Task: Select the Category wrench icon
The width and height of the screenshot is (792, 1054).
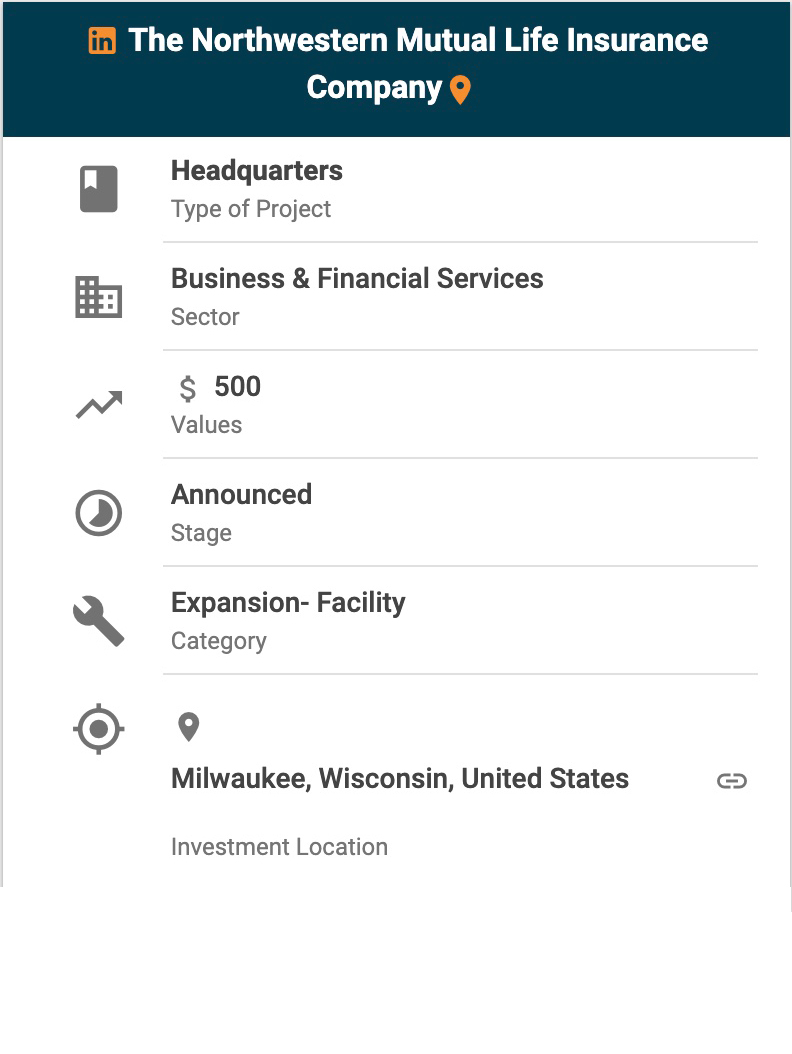Action: coord(98,621)
